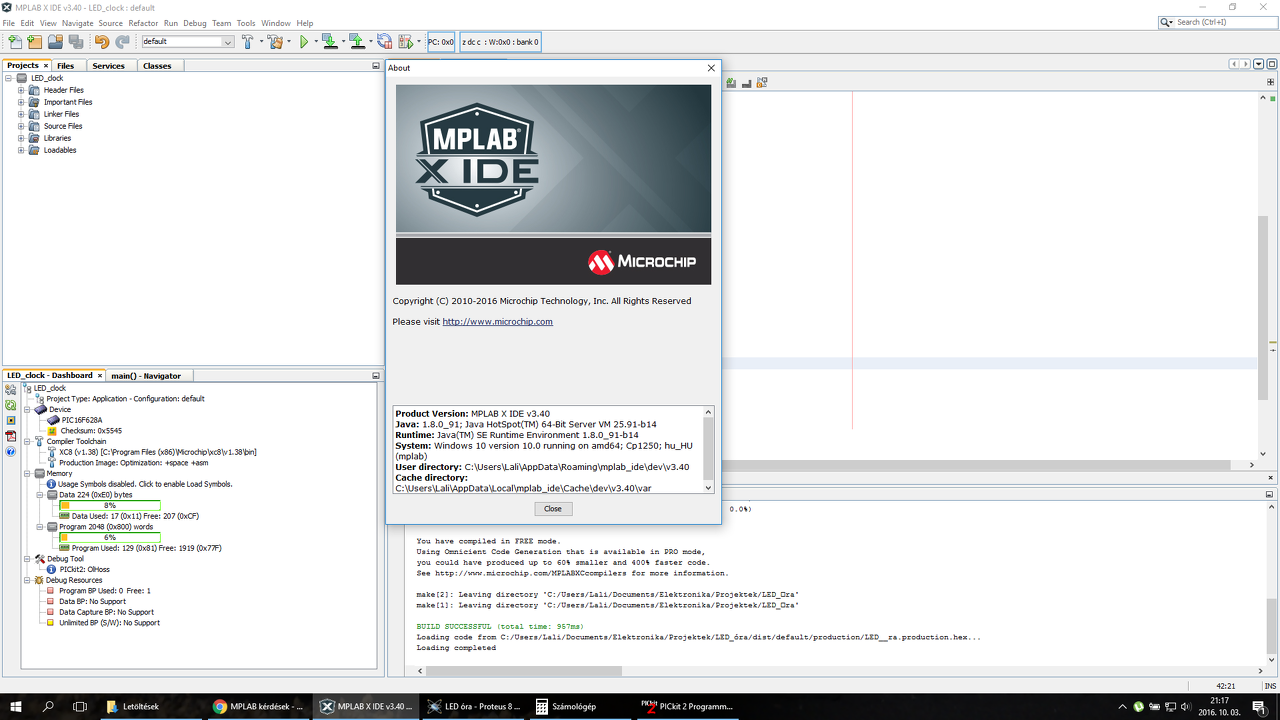1280x720 pixels.
Task: Click the New File toolbar icon
Action: 15,42
